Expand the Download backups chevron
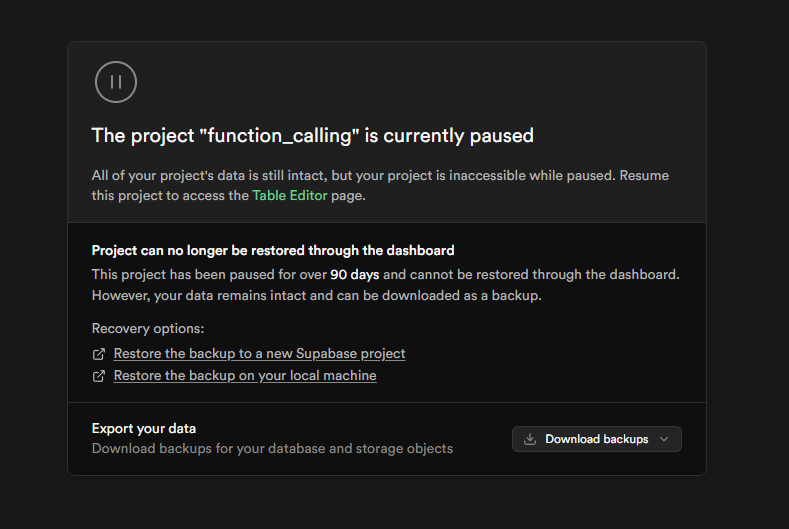This screenshot has width=789, height=529. [665, 439]
